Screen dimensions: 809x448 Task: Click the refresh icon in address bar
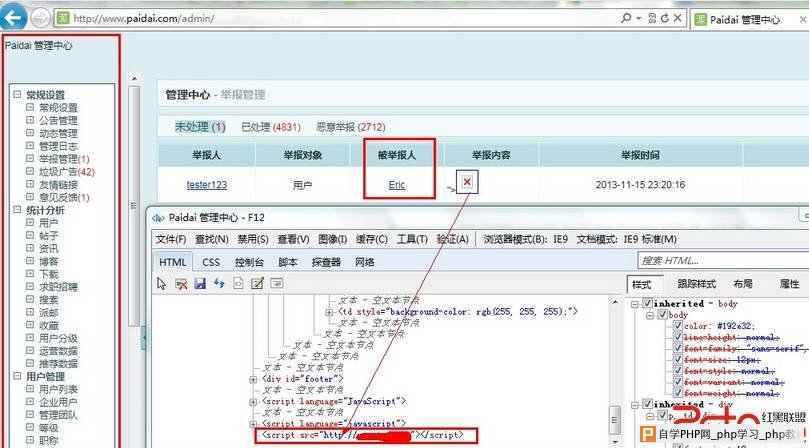pyautogui.click(x=665, y=19)
